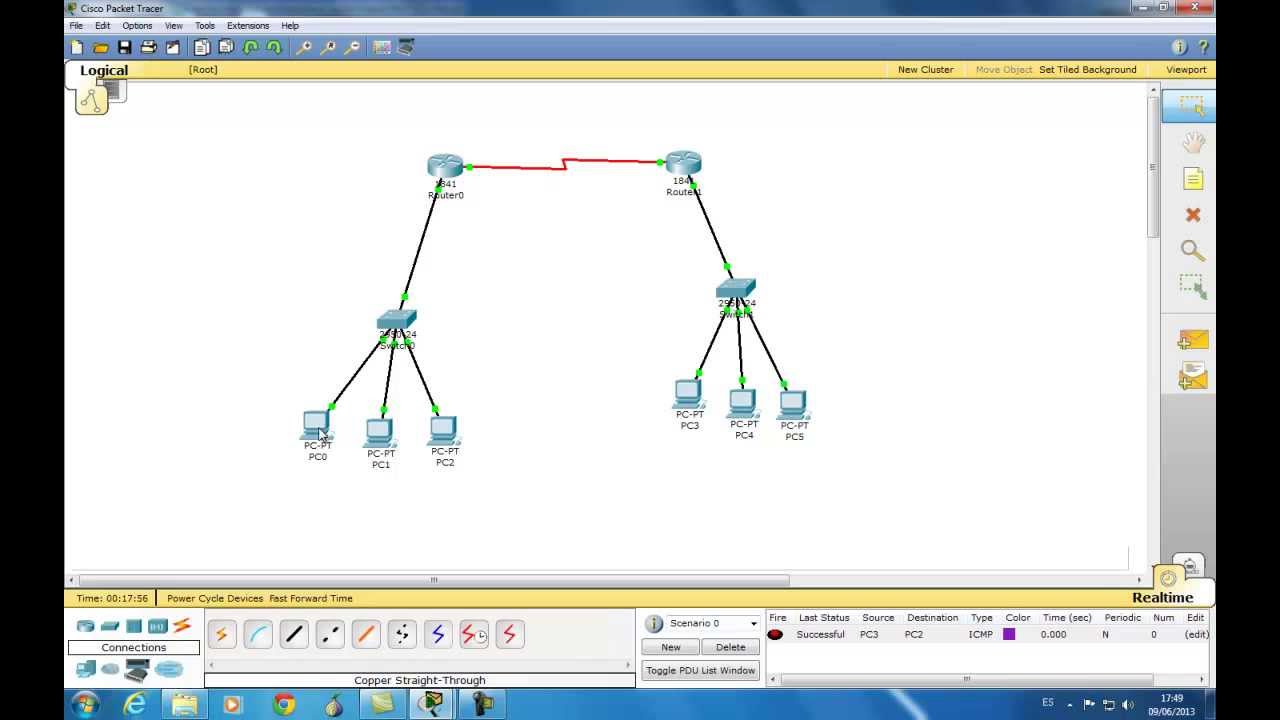1280x720 pixels.
Task: Click the green Redo arrow icon
Action: [274, 47]
